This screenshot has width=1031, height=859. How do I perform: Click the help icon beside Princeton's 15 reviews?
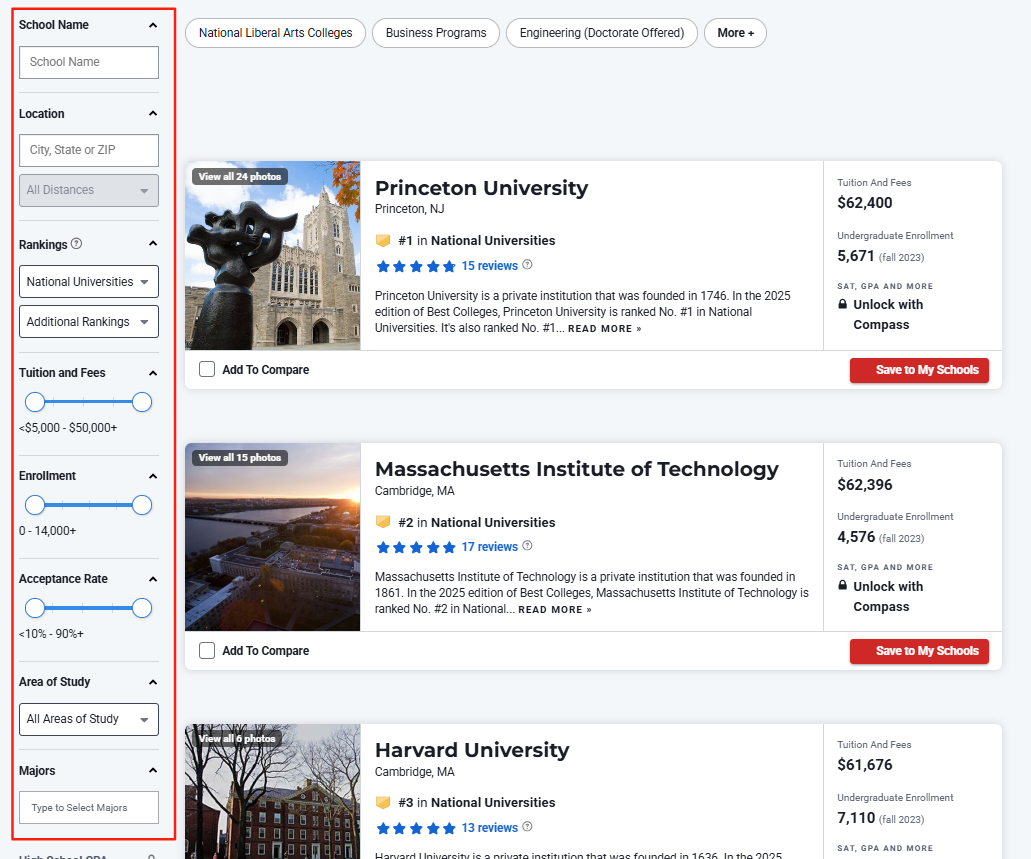pos(527,265)
